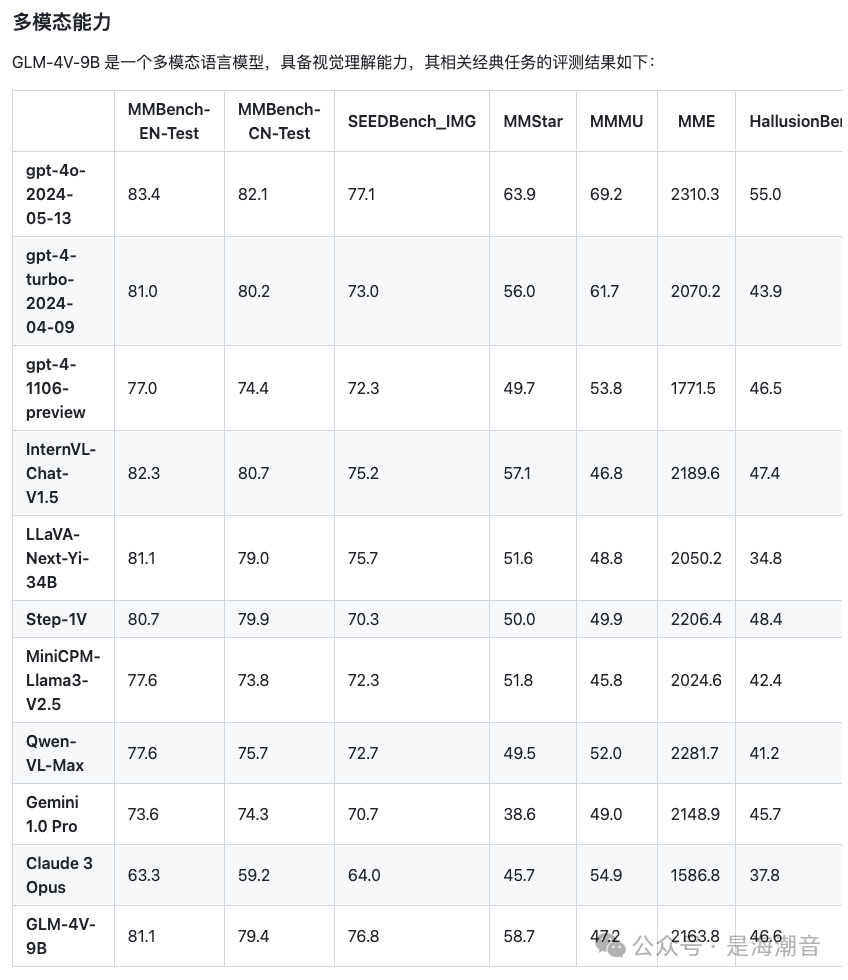848x980 pixels.
Task: Click the 公众号 是海潮音 watermark text
Action: tap(726, 946)
